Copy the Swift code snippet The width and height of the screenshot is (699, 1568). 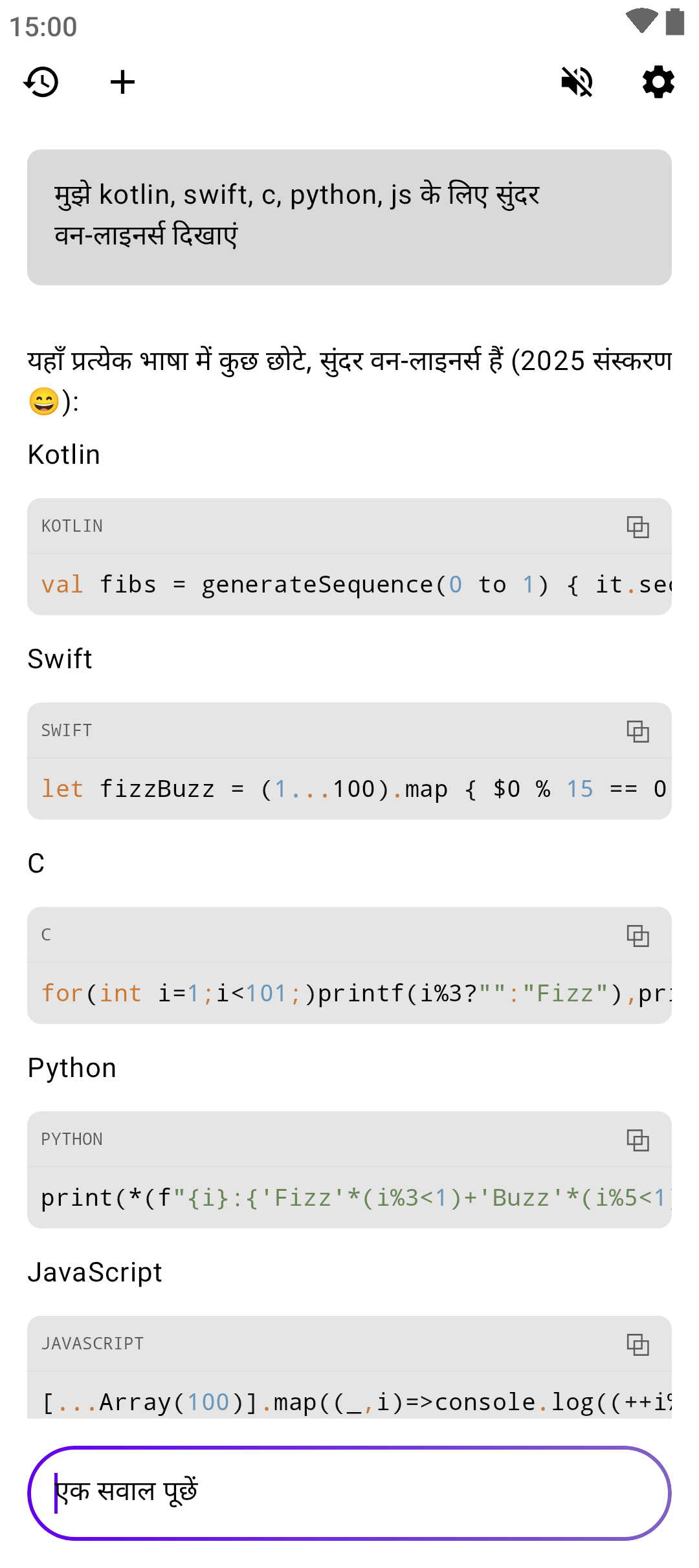point(638,731)
